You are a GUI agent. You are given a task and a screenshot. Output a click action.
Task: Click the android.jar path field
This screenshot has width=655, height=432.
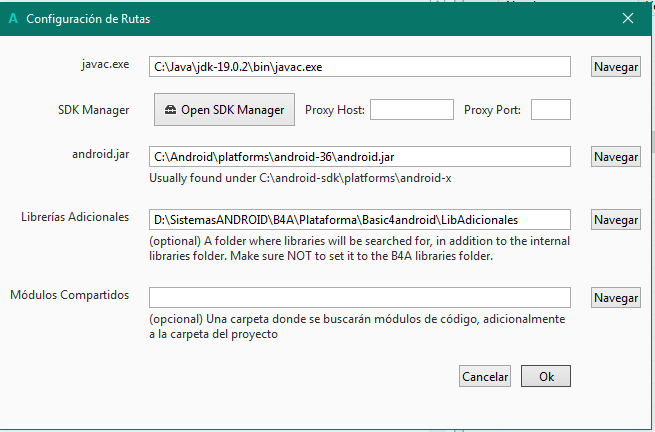[x=359, y=157]
